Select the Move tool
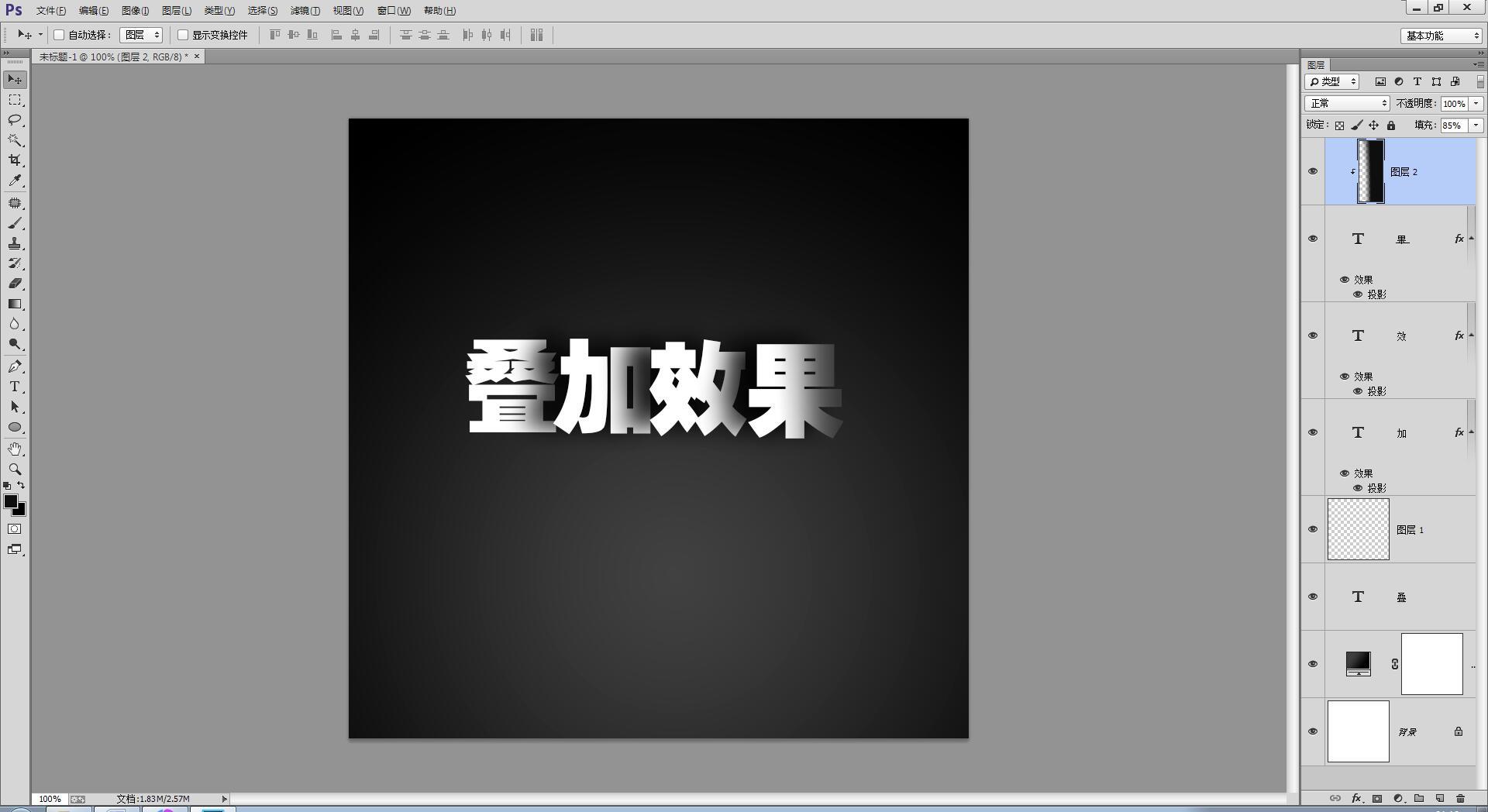Screen dimensions: 1488x812 [x=15, y=80]
